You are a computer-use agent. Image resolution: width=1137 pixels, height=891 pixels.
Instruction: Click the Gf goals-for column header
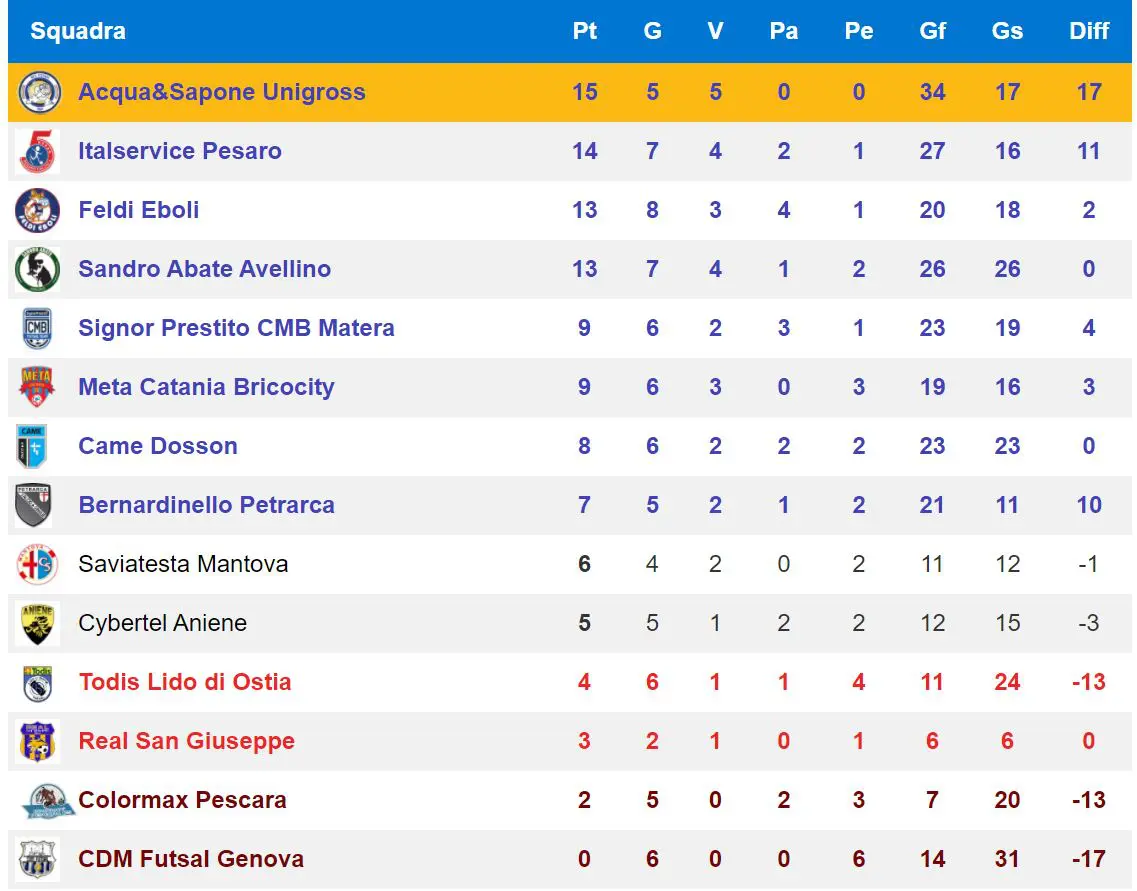point(932,31)
